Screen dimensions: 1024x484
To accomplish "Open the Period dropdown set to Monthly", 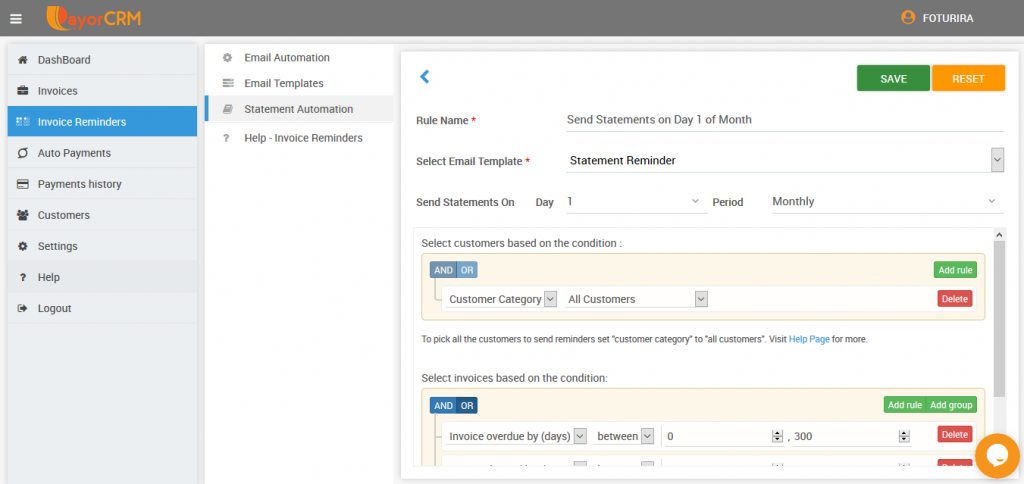I will 885,202.
